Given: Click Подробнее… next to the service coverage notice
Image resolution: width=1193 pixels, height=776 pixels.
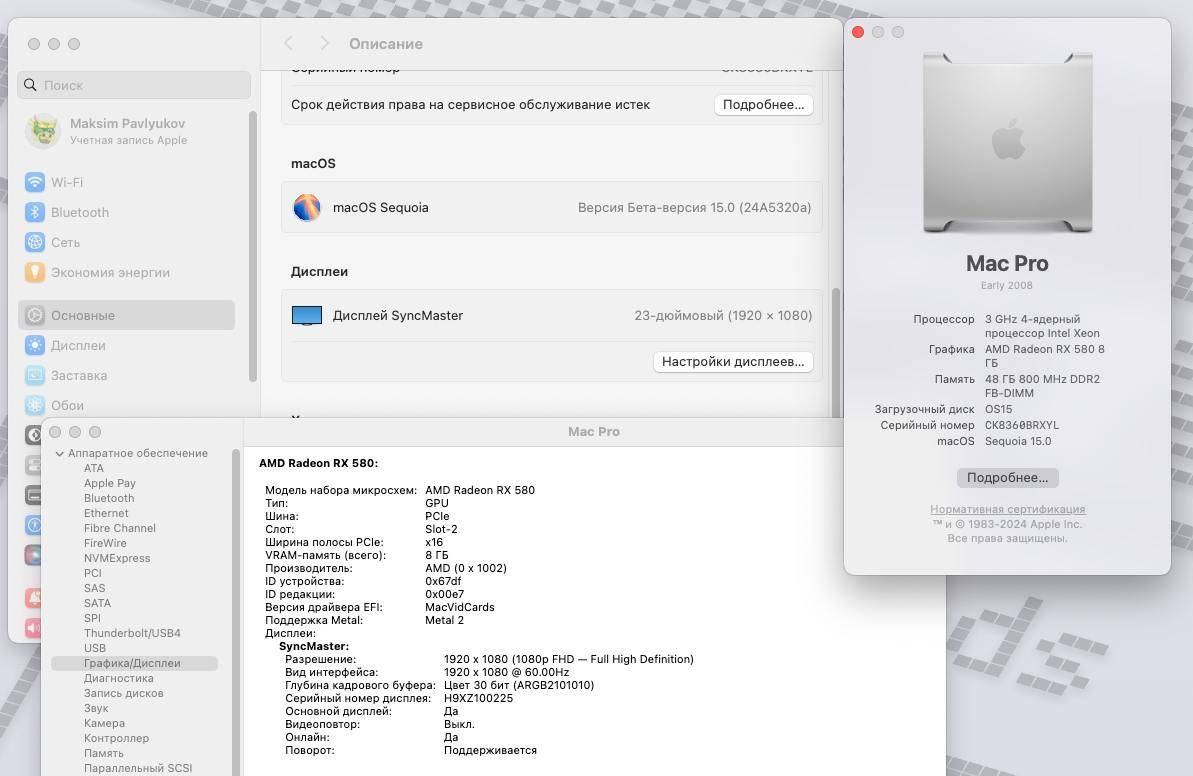Looking at the screenshot, I should (763, 105).
